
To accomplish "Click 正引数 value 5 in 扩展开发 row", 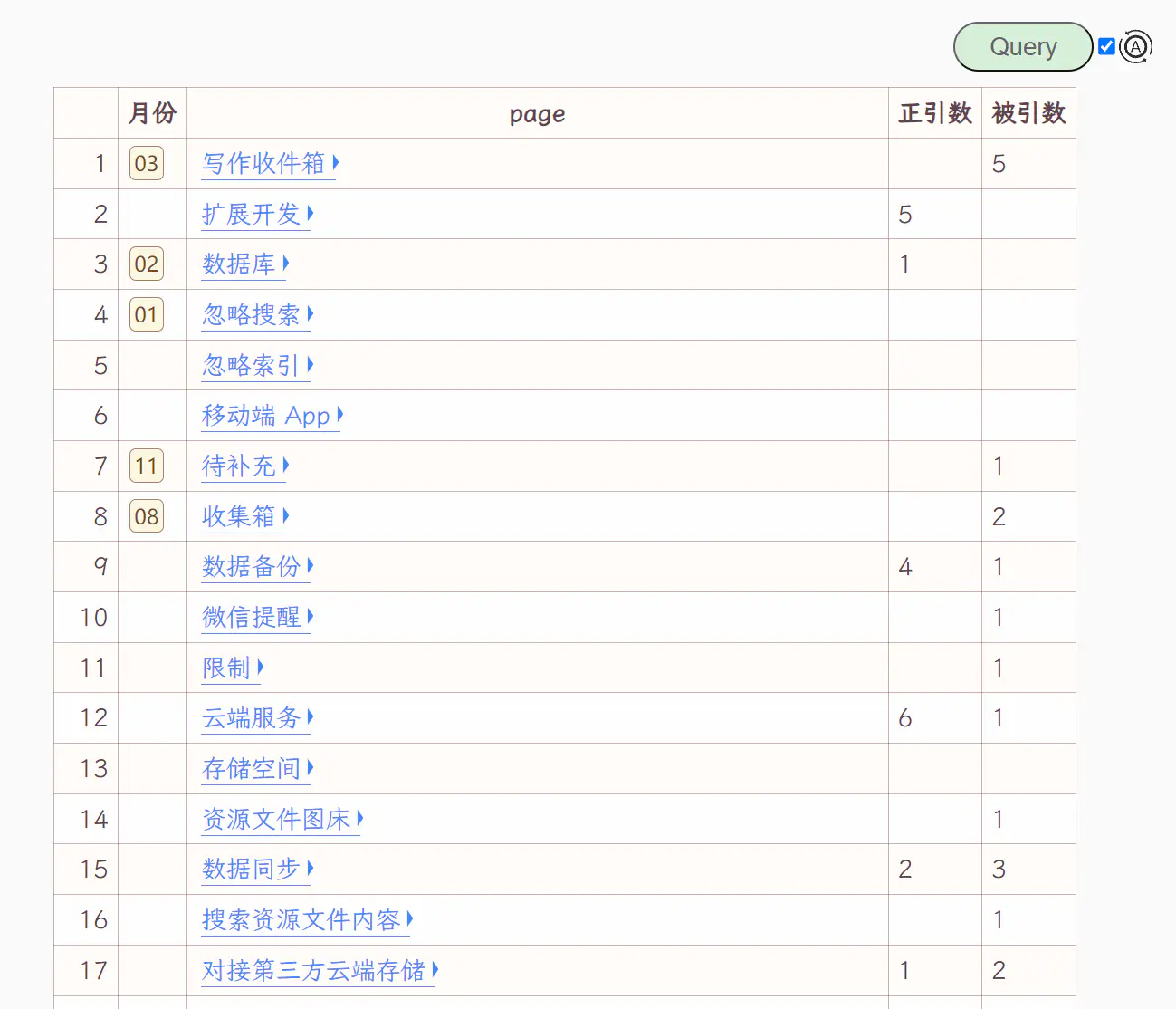I will click(x=905, y=215).
